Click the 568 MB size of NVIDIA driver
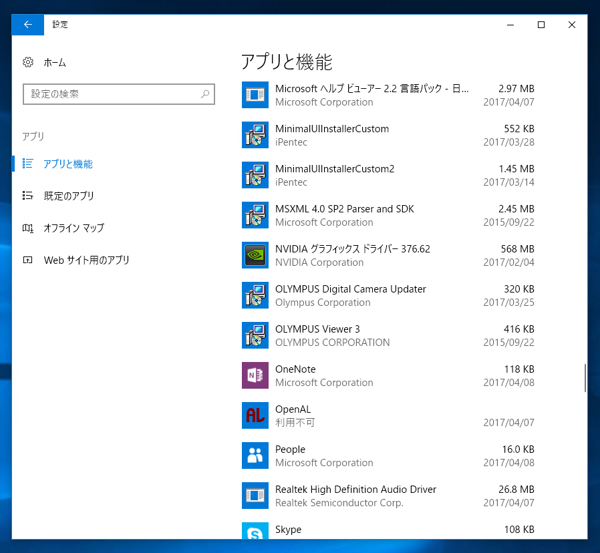The height and width of the screenshot is (553, 600). (518, 249)
